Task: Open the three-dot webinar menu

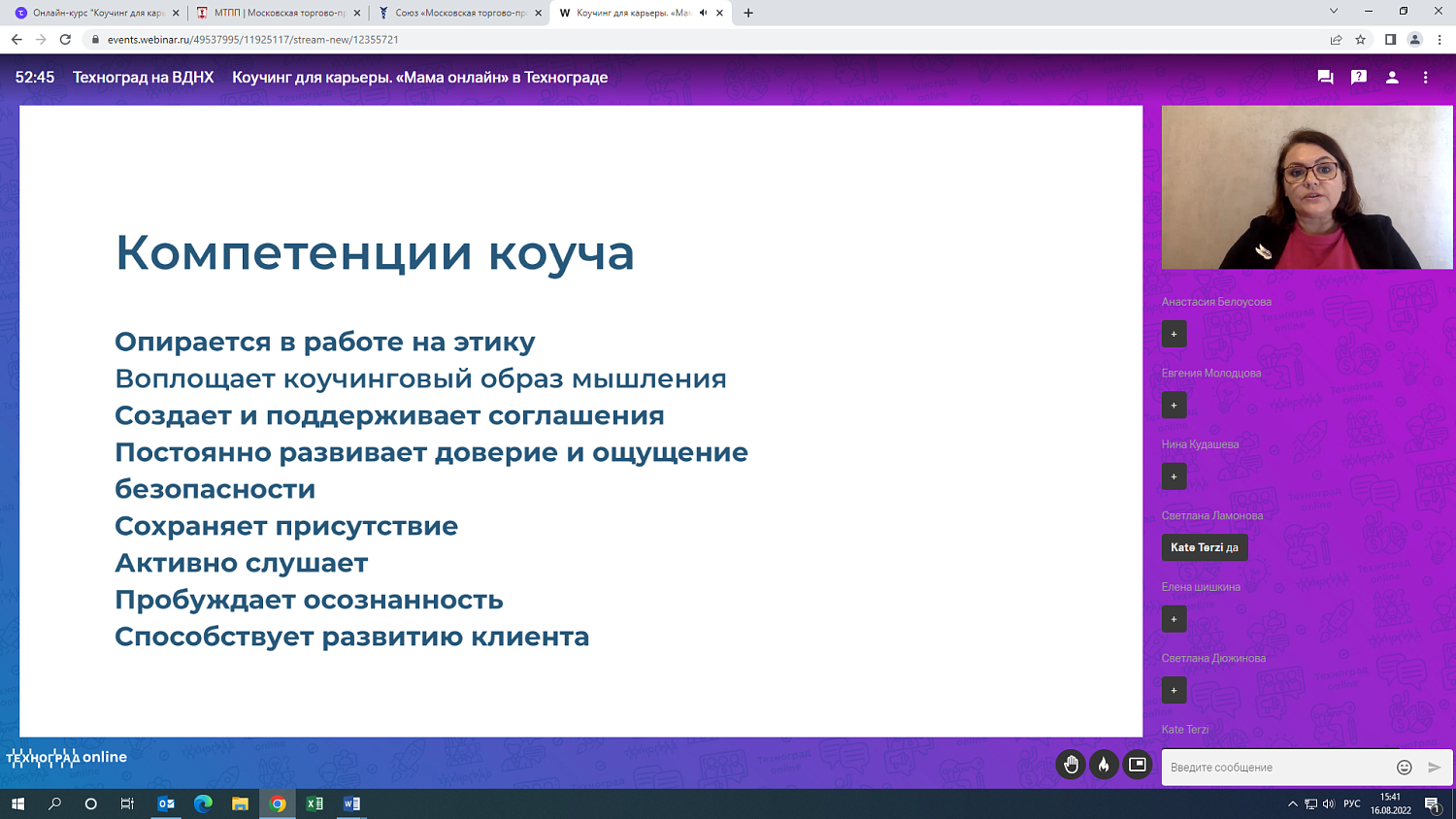Action: click(x=1425, y=76)
